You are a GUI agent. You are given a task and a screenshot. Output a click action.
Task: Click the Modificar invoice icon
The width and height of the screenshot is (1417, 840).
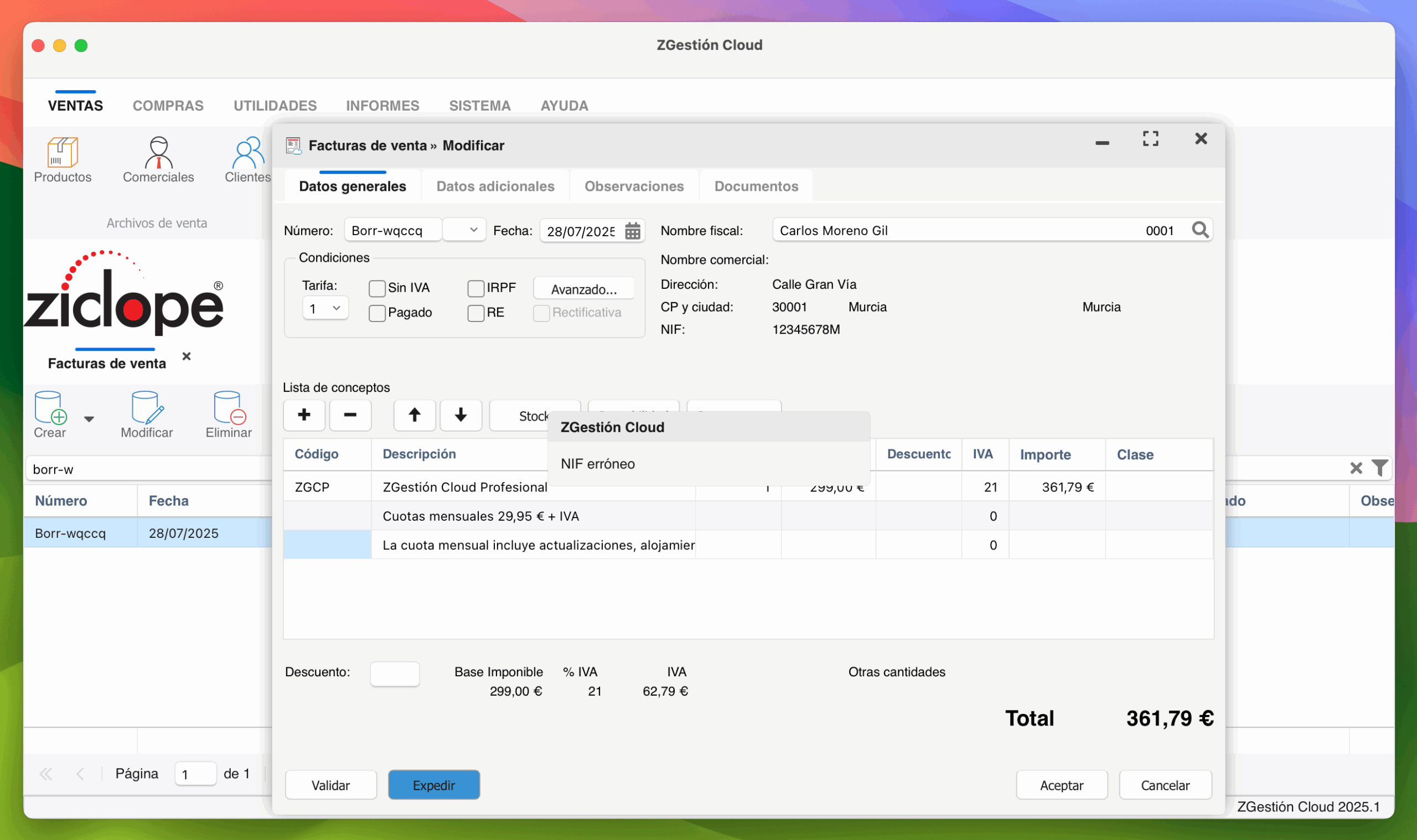147,415
